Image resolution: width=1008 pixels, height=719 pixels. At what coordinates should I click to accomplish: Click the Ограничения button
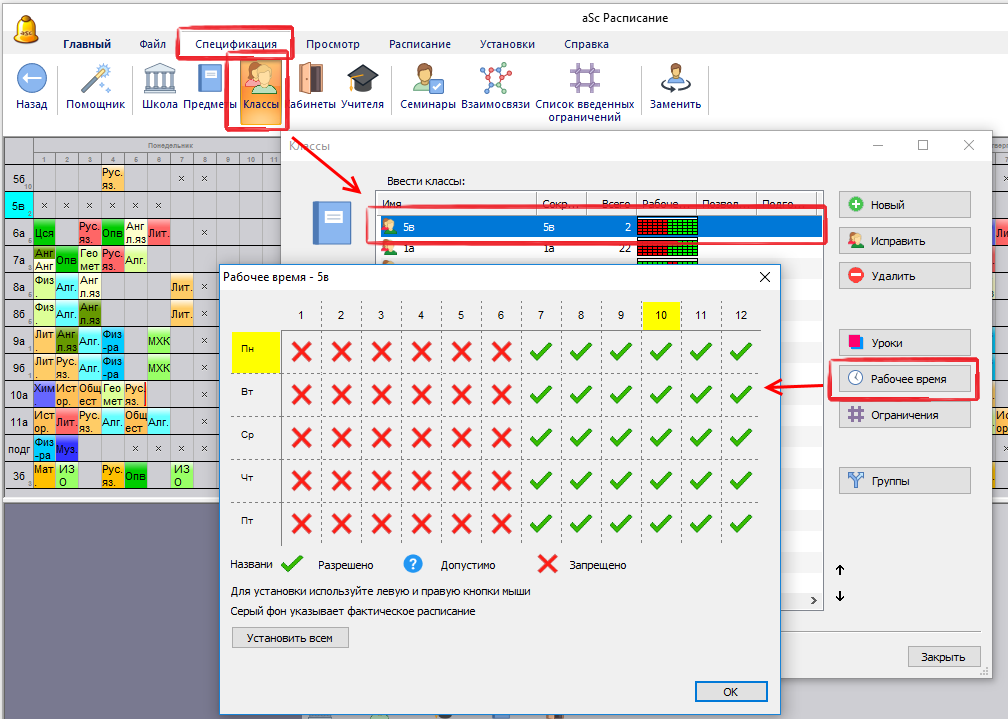(x=904, y=414)
